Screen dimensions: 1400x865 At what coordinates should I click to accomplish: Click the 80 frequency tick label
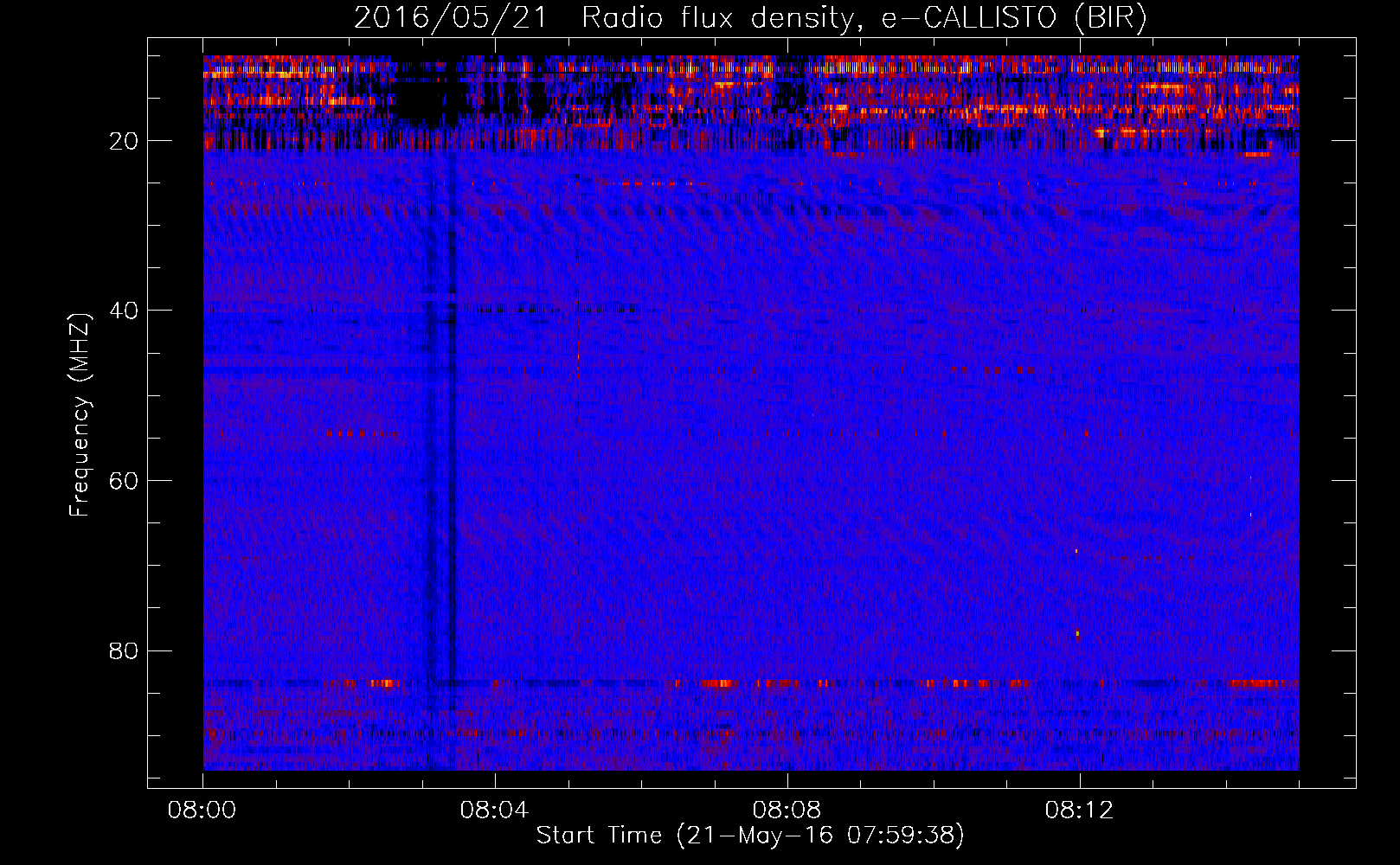[x=125, y=650]
